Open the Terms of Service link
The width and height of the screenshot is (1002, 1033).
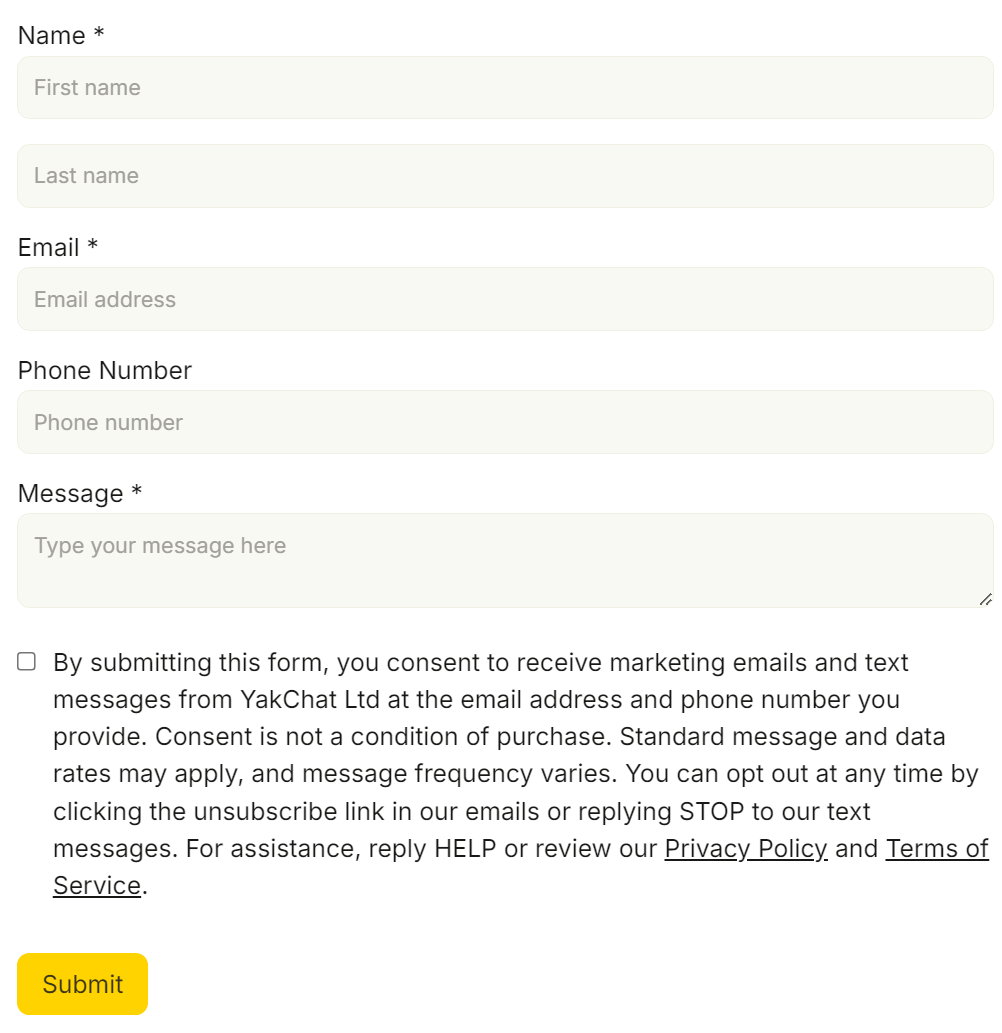pyautogui.click(x=937, y=849)
